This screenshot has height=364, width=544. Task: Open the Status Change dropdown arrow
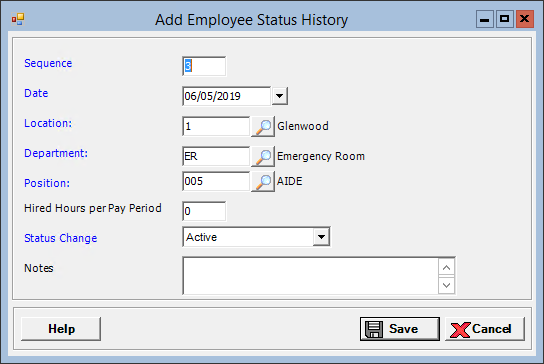[321, 237]
